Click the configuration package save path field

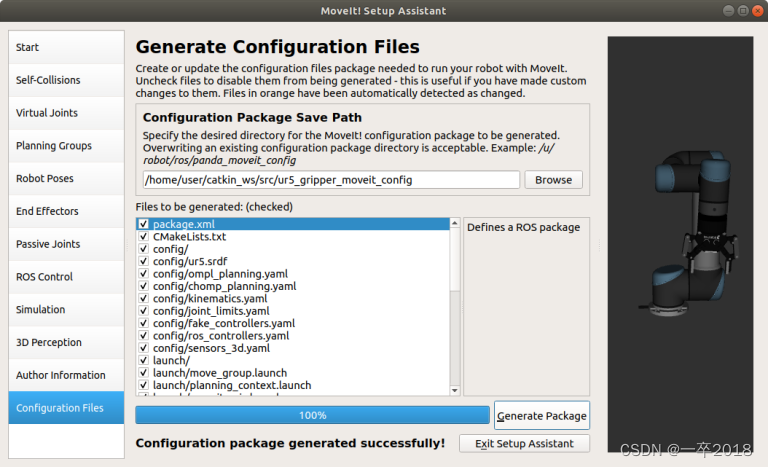click(x=331, y=180)
